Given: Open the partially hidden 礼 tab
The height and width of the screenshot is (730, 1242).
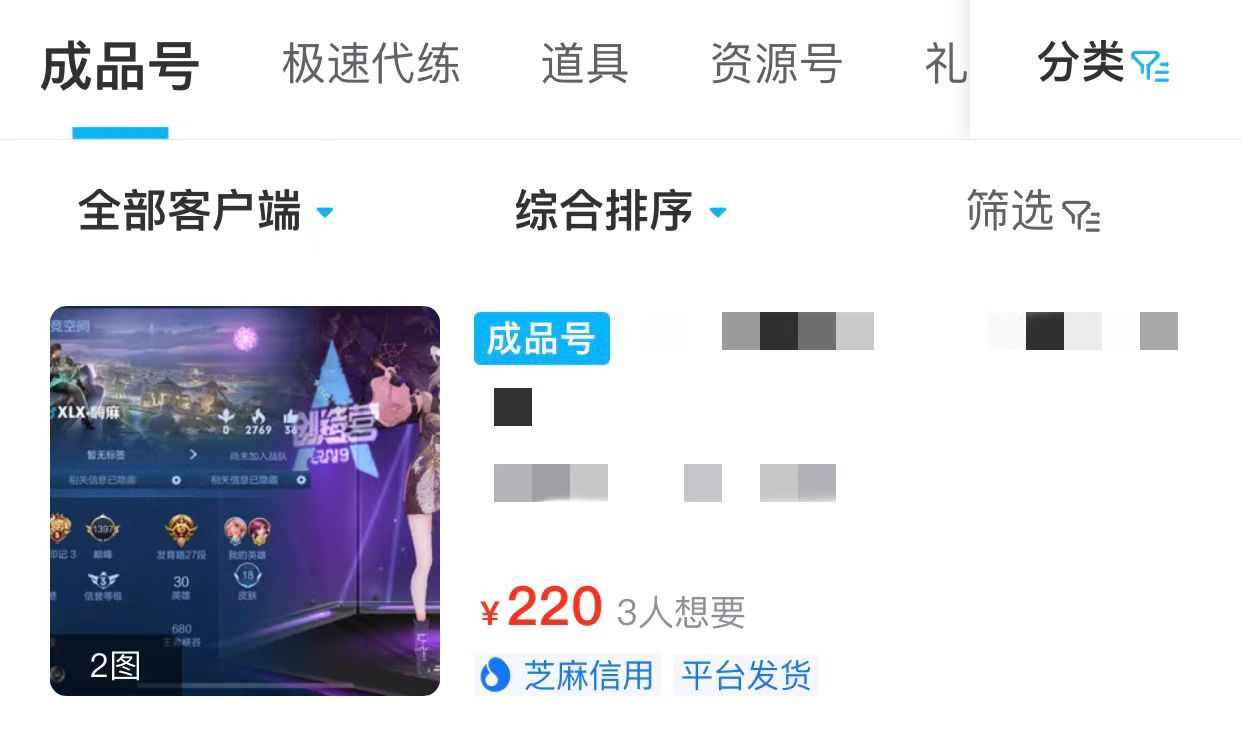Looking at the screenshot, I should [946, 65].
